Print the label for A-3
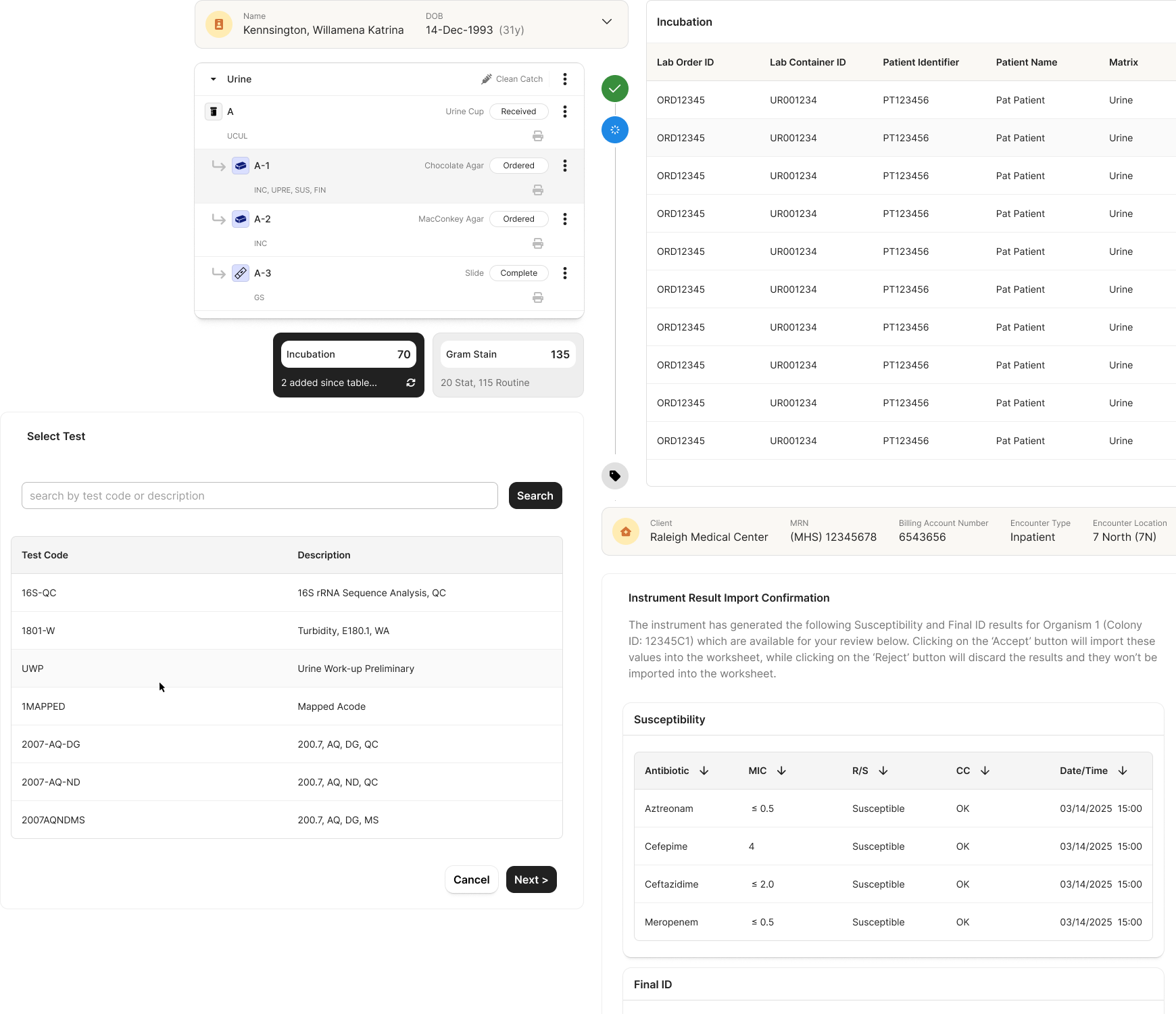This screenshot has width=1176, height=1014. 538,297
